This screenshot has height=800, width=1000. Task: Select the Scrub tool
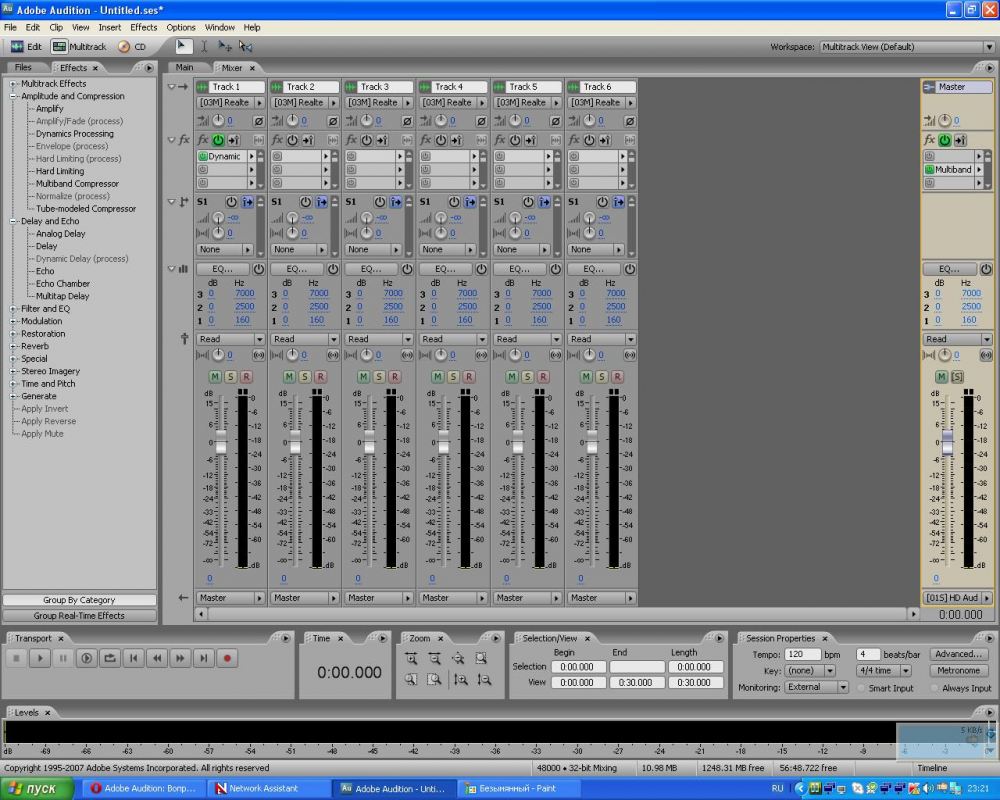tap(246, 46)
